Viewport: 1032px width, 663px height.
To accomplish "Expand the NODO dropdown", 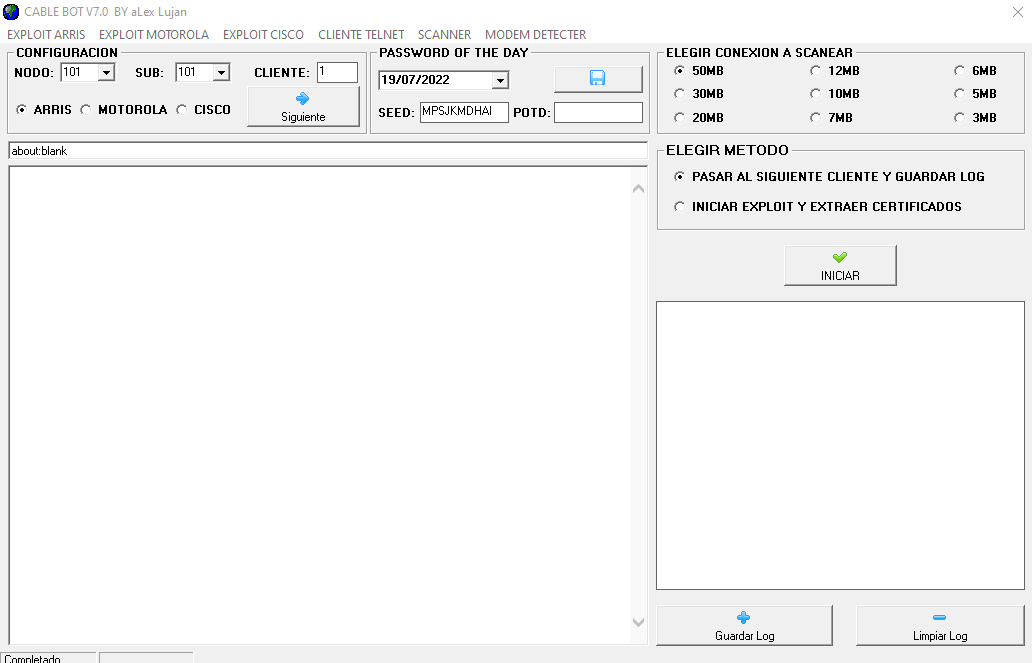I will pos(106,72).
